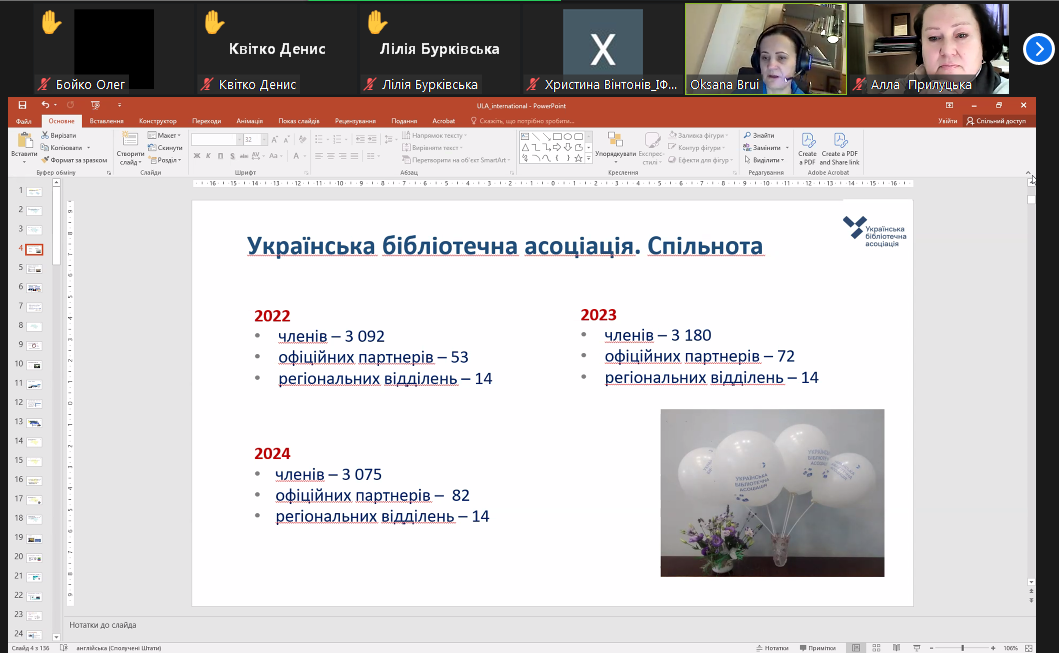1059x653 pixels.
Task: Expand the Виділити (Select) dropdown
Action: [764, 160]
